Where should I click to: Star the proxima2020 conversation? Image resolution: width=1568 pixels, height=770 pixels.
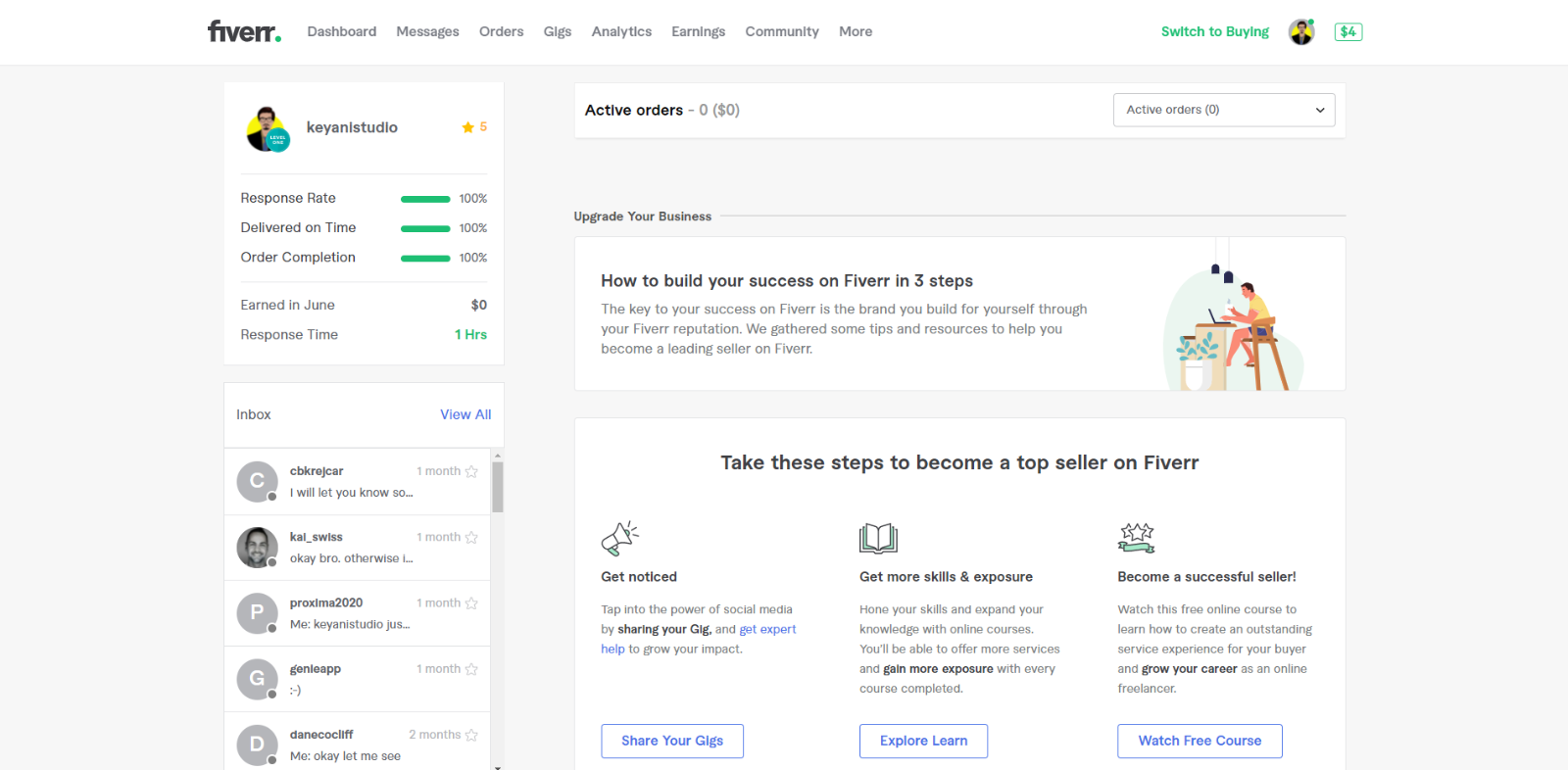click(x=471, y=602)
